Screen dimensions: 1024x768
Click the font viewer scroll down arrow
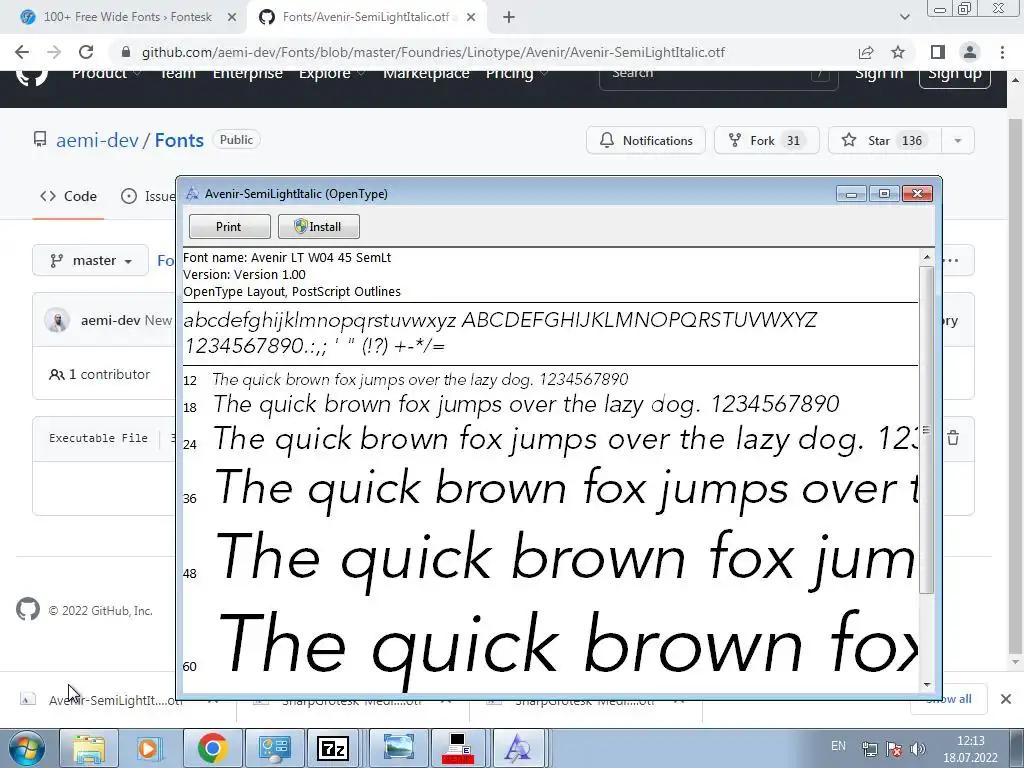[927, 684]
